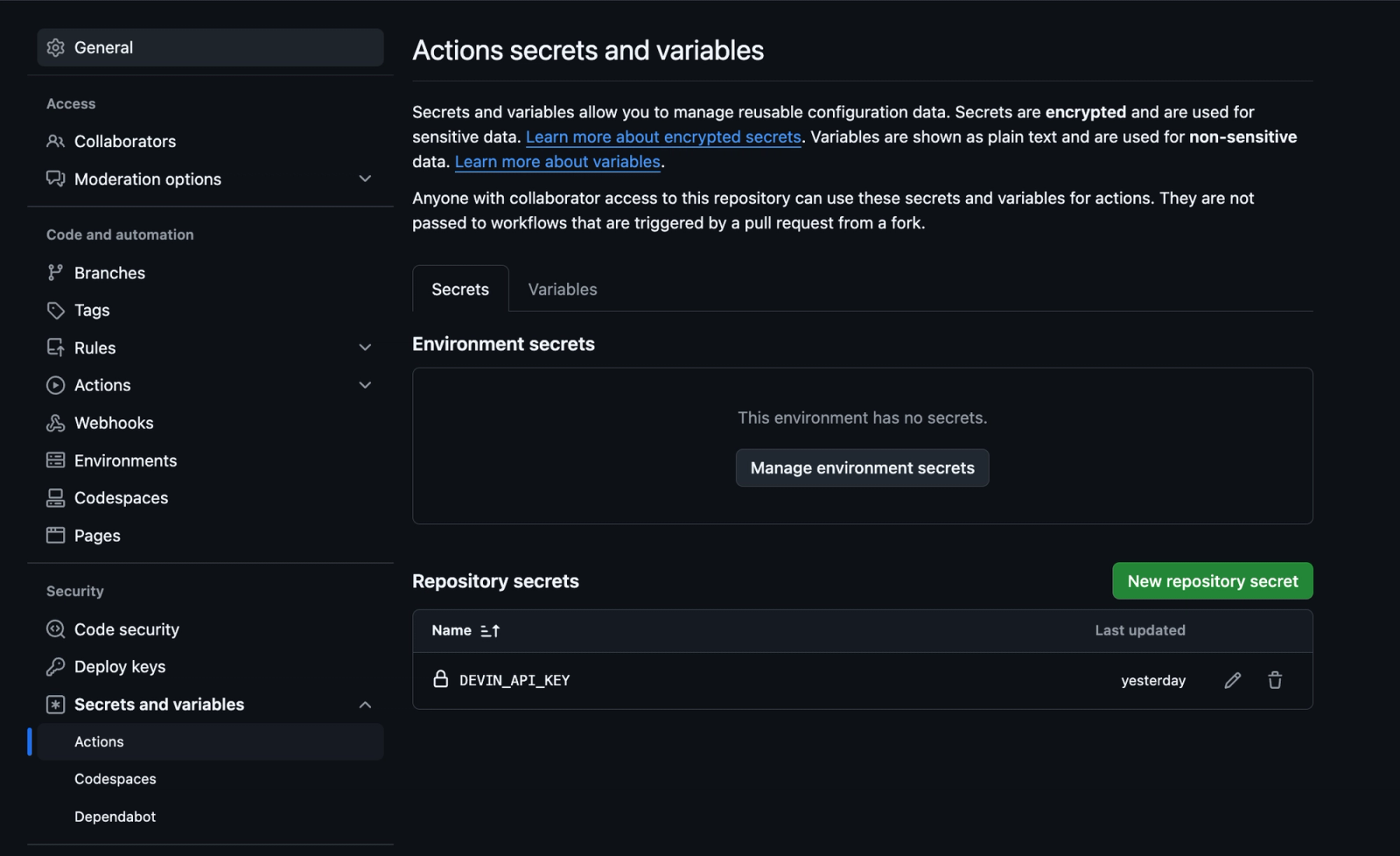Click the General gear icon

pos(56,48)
